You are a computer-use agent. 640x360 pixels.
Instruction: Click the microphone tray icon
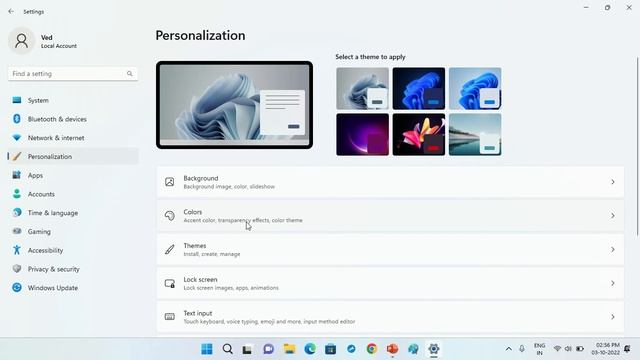[522, 349]
